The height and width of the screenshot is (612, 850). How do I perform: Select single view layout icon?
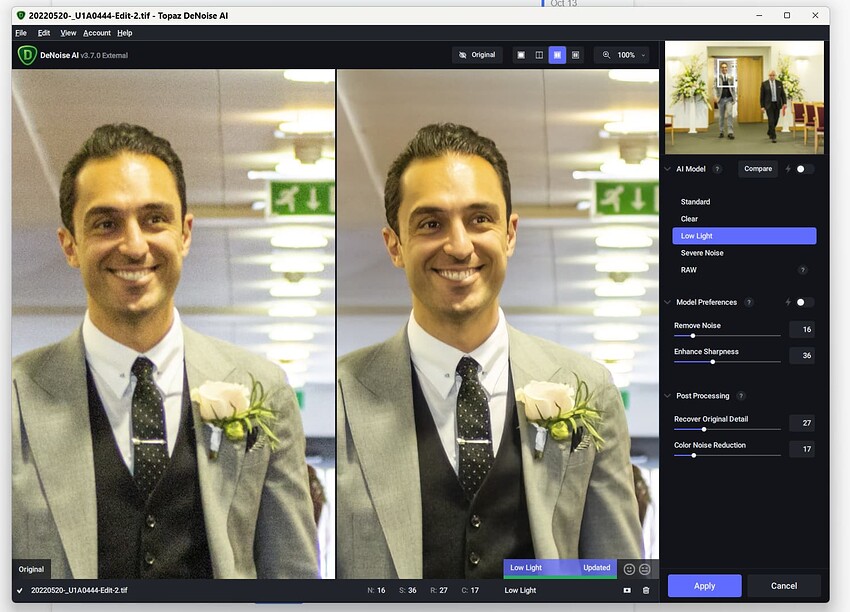(x=521, y=55)
